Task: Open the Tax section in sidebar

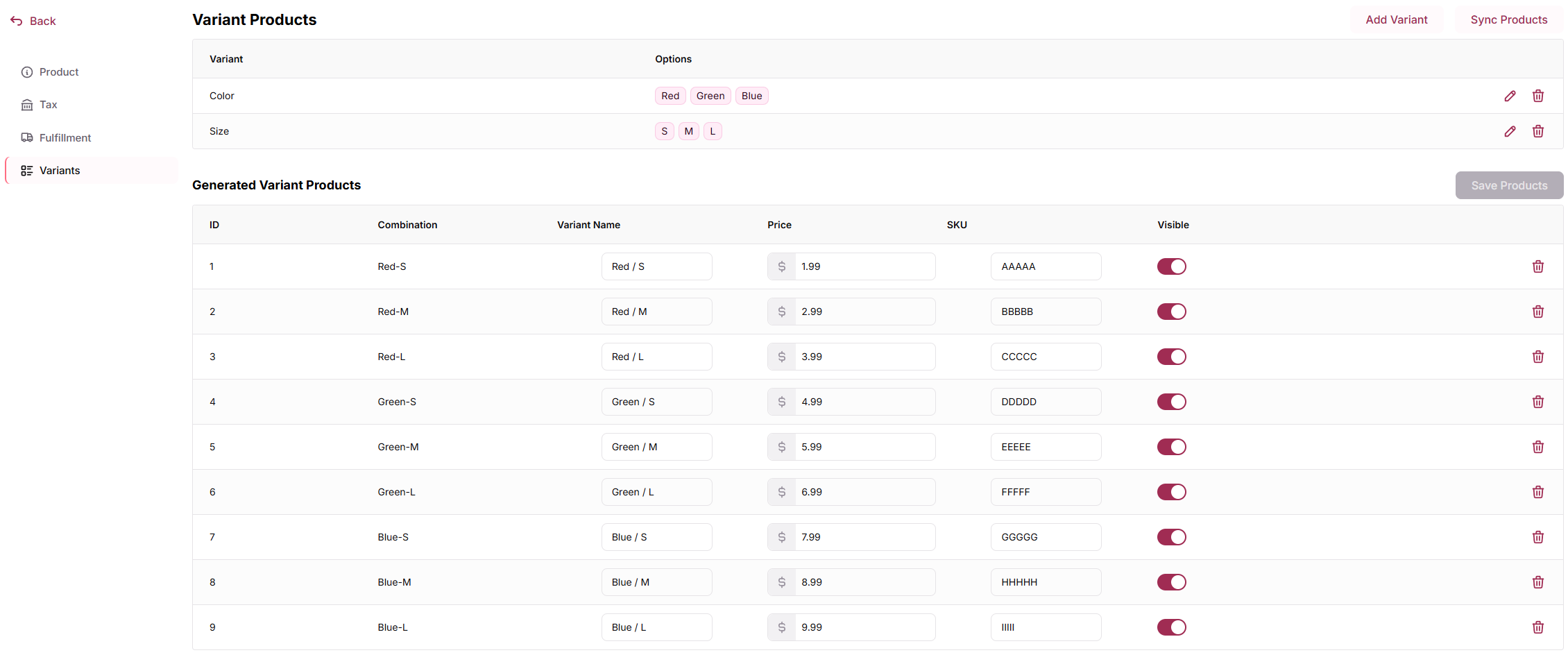Action: [40, 105]
